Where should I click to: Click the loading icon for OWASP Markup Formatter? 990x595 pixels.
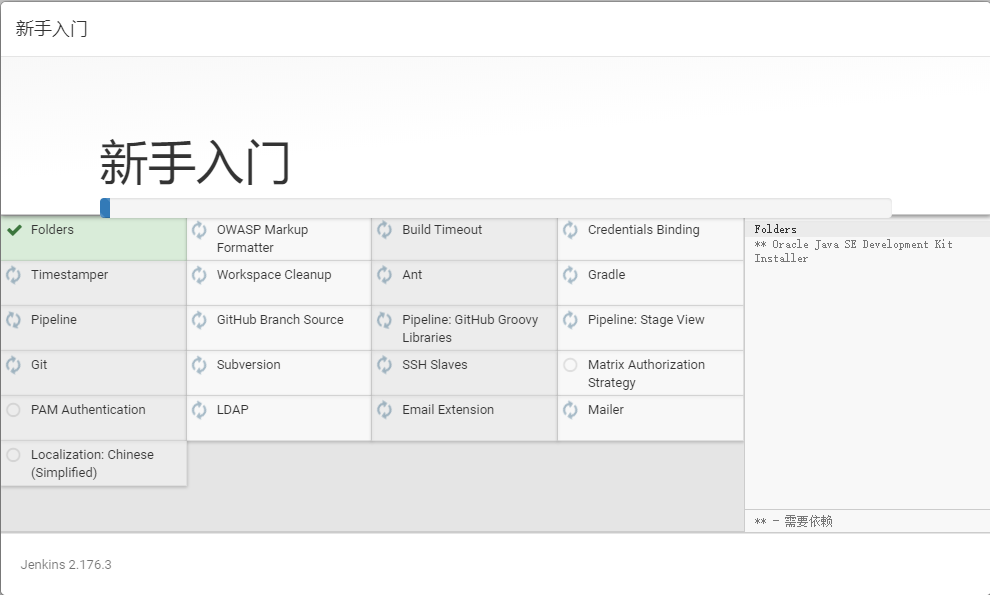199,230
